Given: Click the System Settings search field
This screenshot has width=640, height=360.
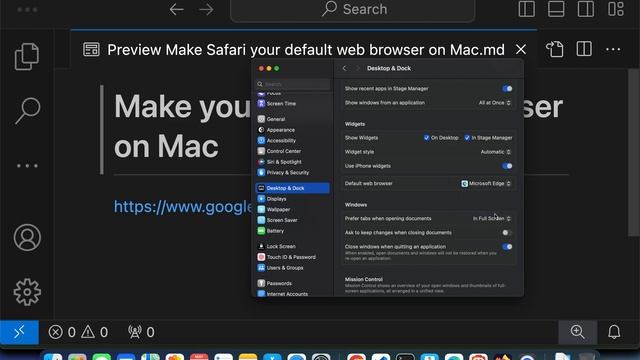Looking at the screenshot, I should click(293, 84).
